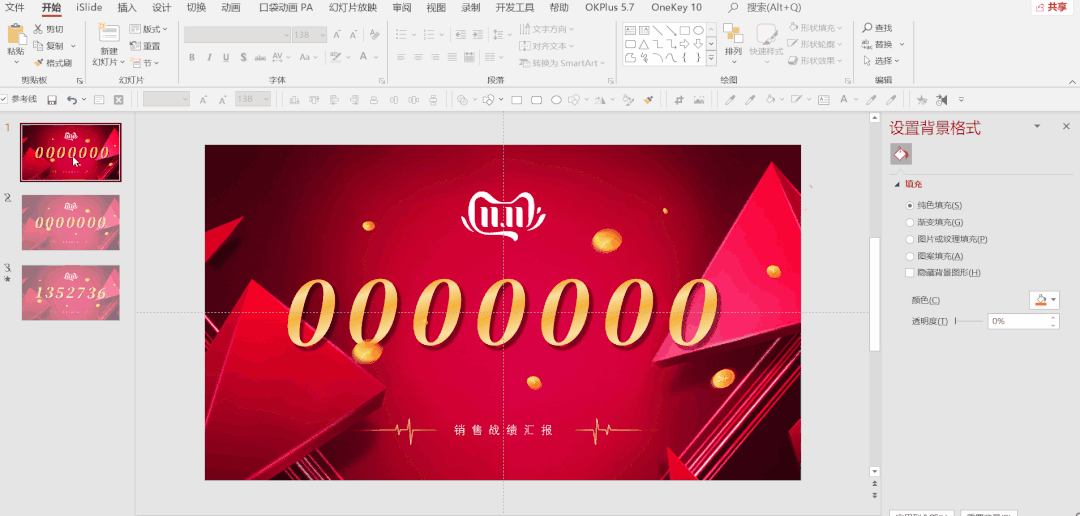Center-align paragraph text
Screen dimensions: 1080x516
click(x=417, y=57)
